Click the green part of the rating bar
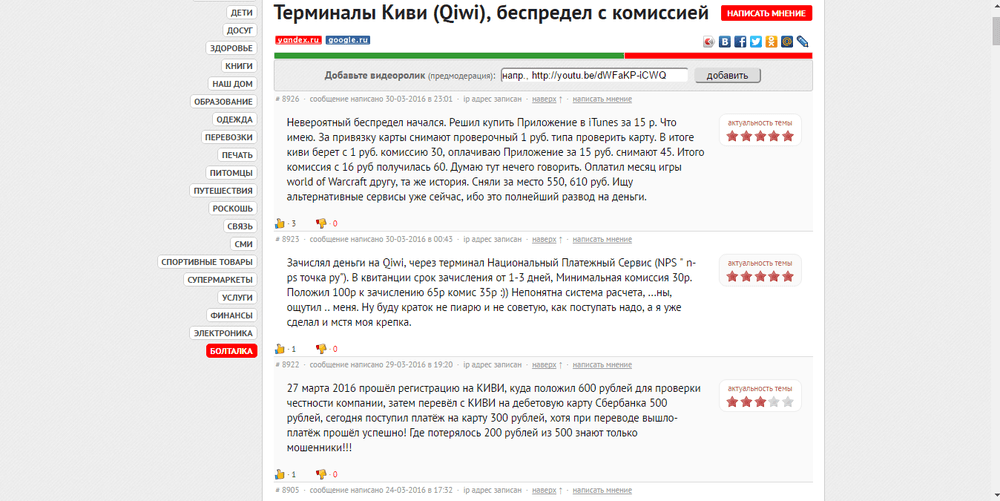The image size is (1000, 501). [449, 56]
